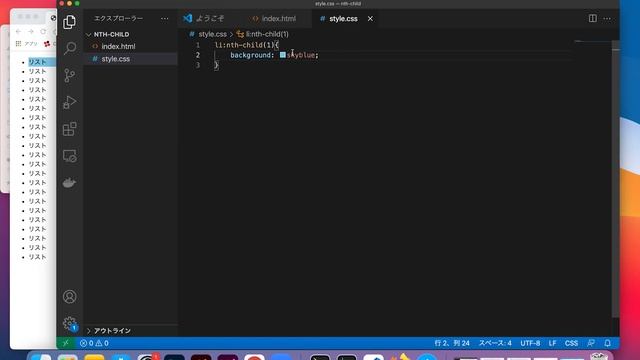This screenshot has width=640, height=360.
Task: Close the style.css tab
Action: click(370, 19)
